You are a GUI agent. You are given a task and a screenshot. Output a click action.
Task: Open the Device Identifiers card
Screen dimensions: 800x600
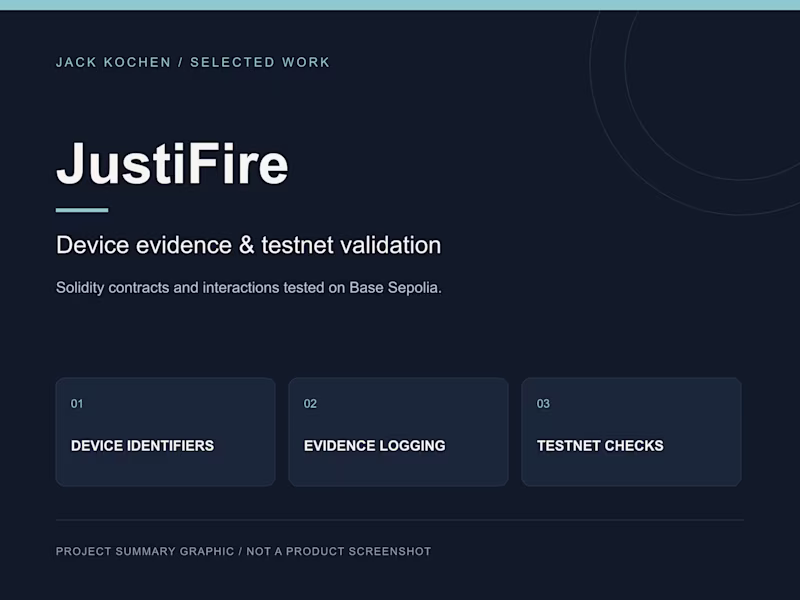(165, 432)
